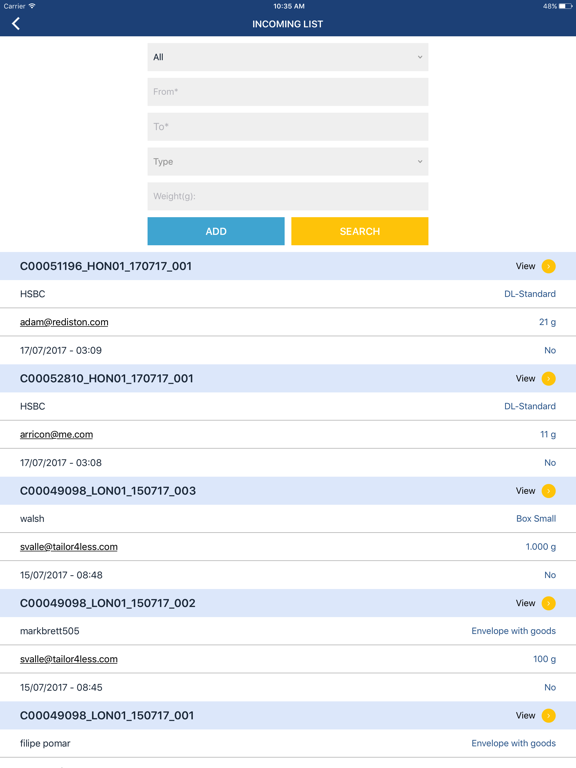Check the battery status icon

[565, 6]
